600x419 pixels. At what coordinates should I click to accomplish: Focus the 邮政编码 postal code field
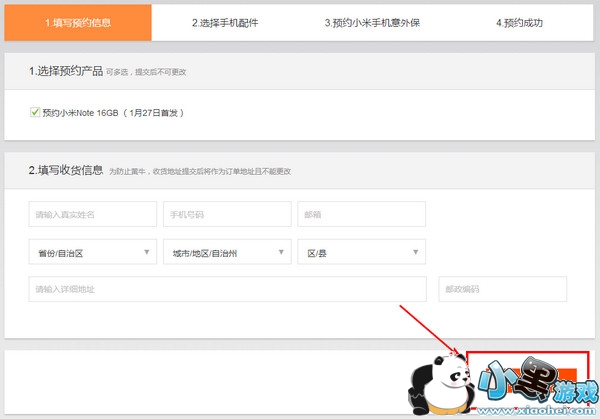(x=503, y=289)
